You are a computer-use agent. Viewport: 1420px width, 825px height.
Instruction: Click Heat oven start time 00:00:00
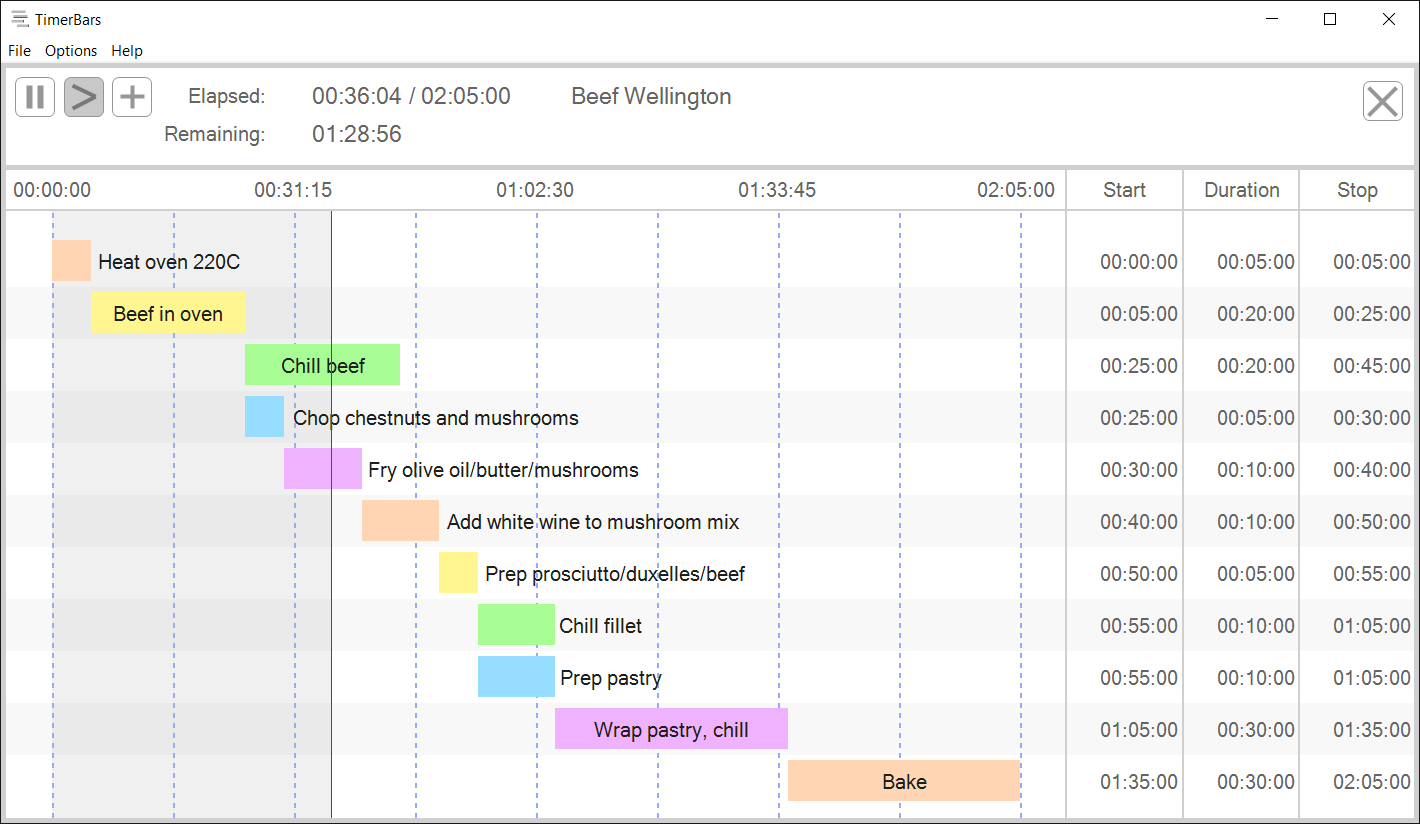coord(1139,262)
